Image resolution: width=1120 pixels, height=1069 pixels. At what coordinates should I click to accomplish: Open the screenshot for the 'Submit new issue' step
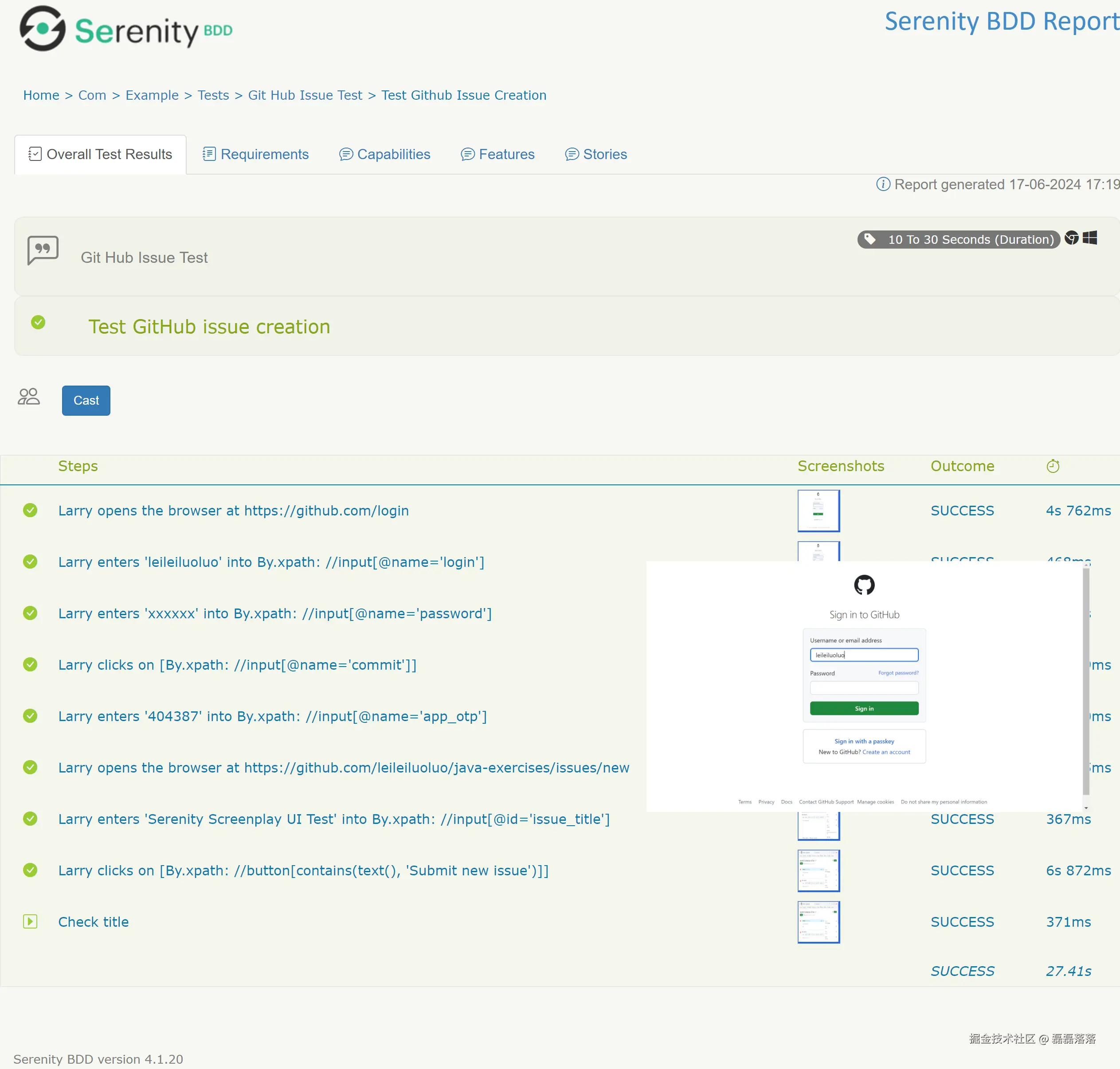(818, 870)
